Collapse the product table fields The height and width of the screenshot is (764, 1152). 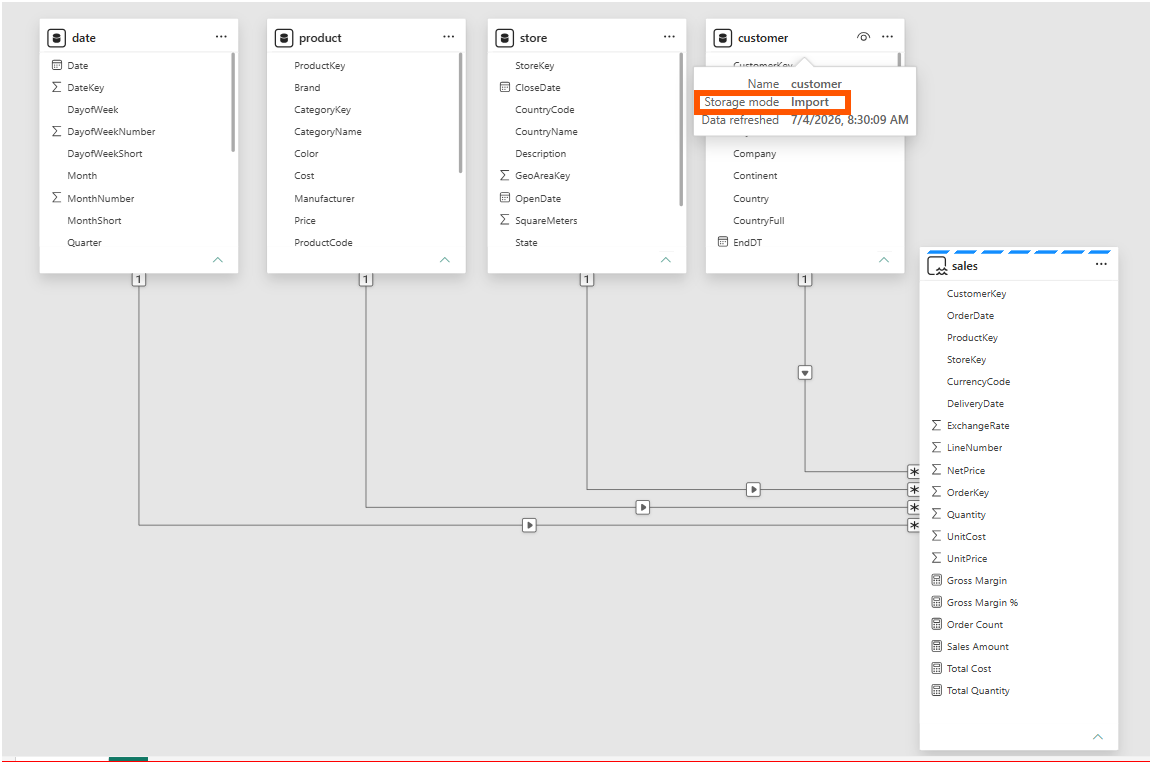[x=444, y=259]
